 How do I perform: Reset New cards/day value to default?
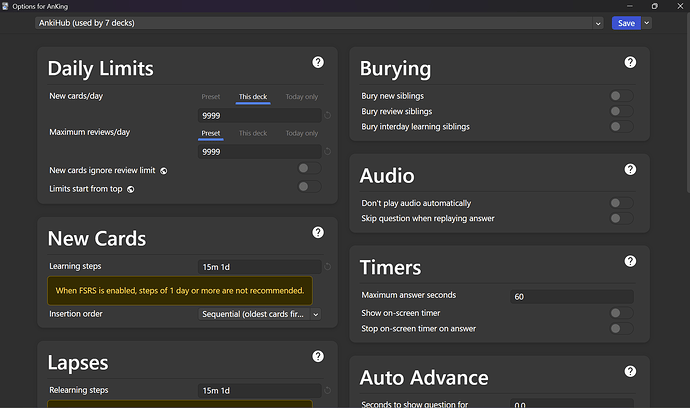click(328, 116)
